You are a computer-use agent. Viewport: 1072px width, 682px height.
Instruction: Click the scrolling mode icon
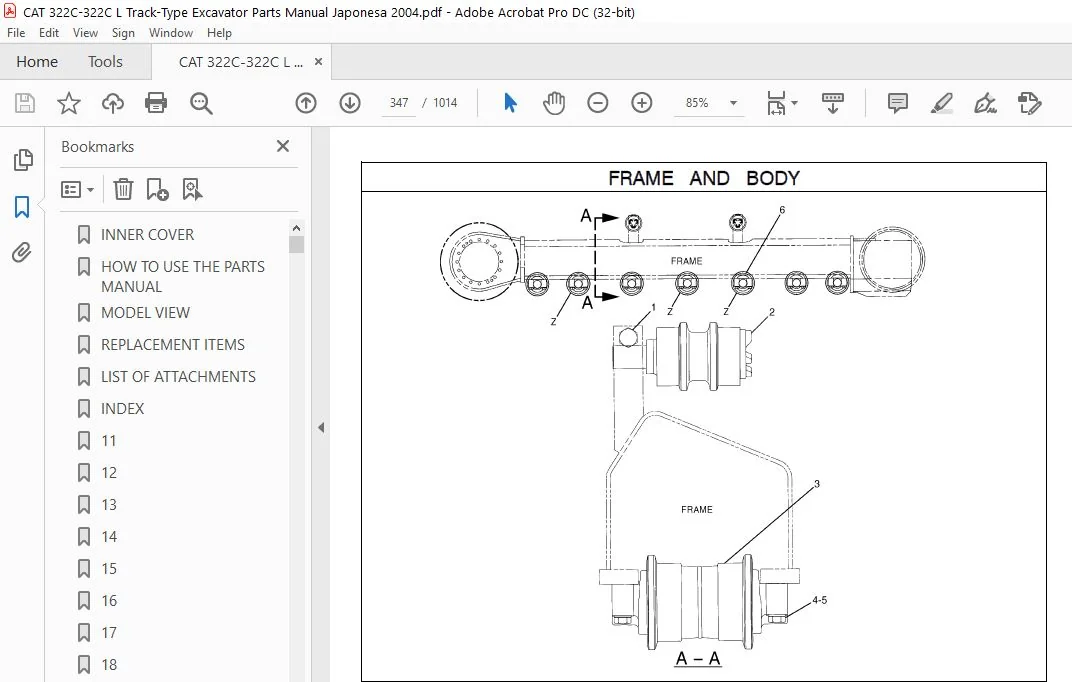click(833, 103)
